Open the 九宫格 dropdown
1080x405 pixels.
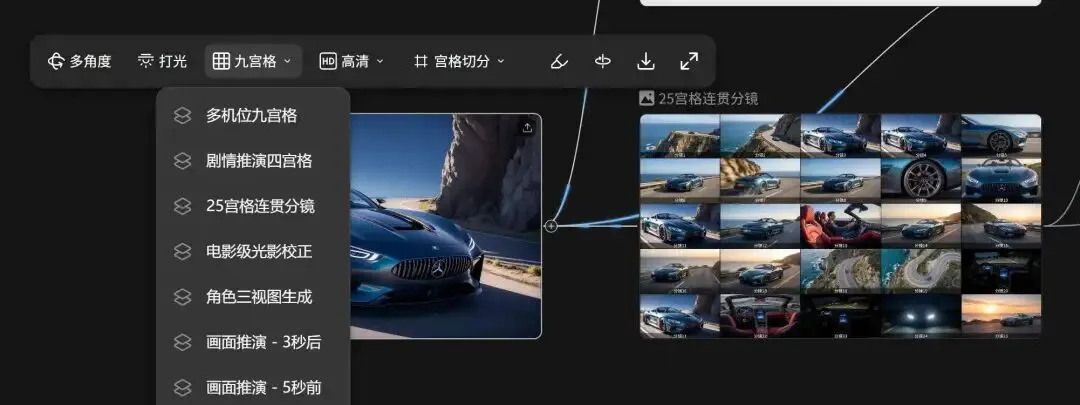click(253, 61)
